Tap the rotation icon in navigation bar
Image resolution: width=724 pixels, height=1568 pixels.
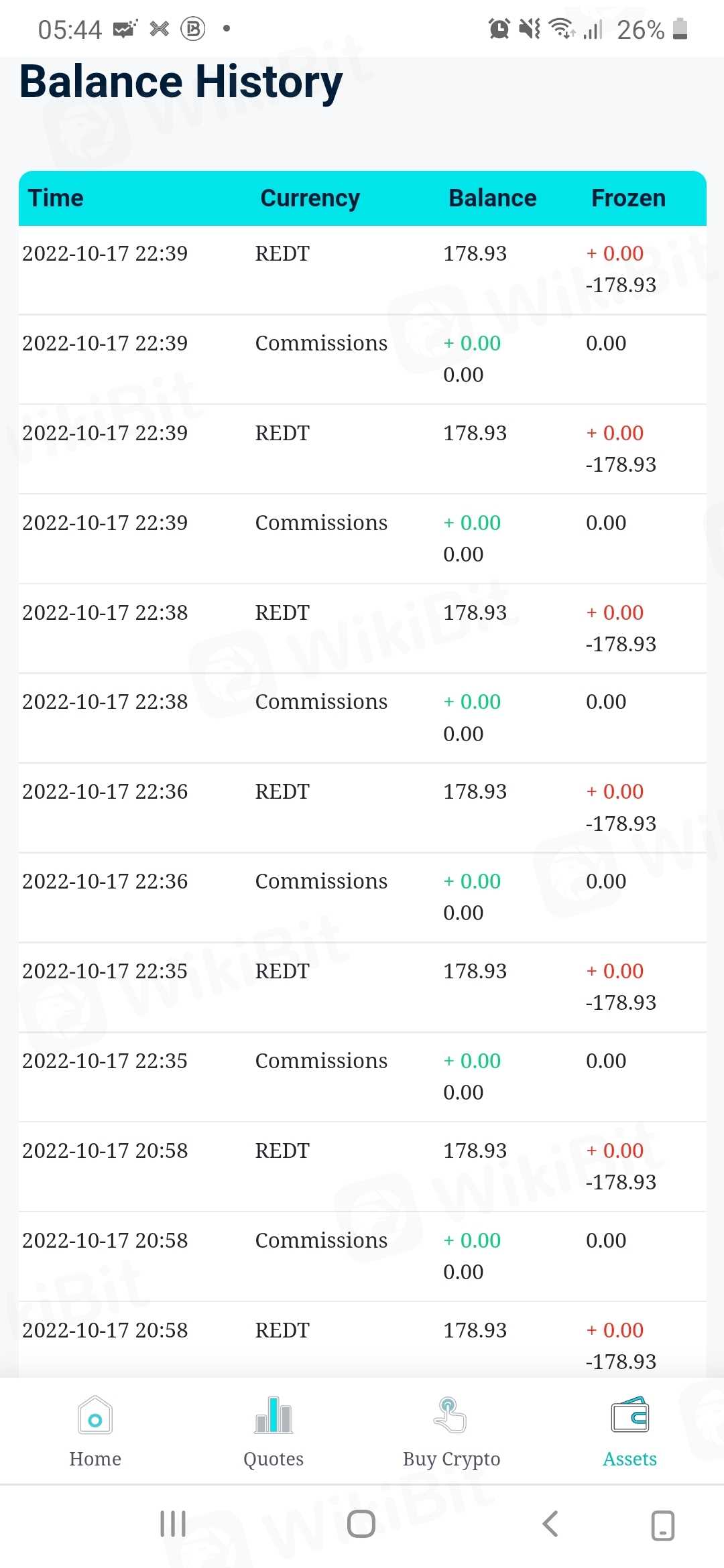[x=662, y=1525]
